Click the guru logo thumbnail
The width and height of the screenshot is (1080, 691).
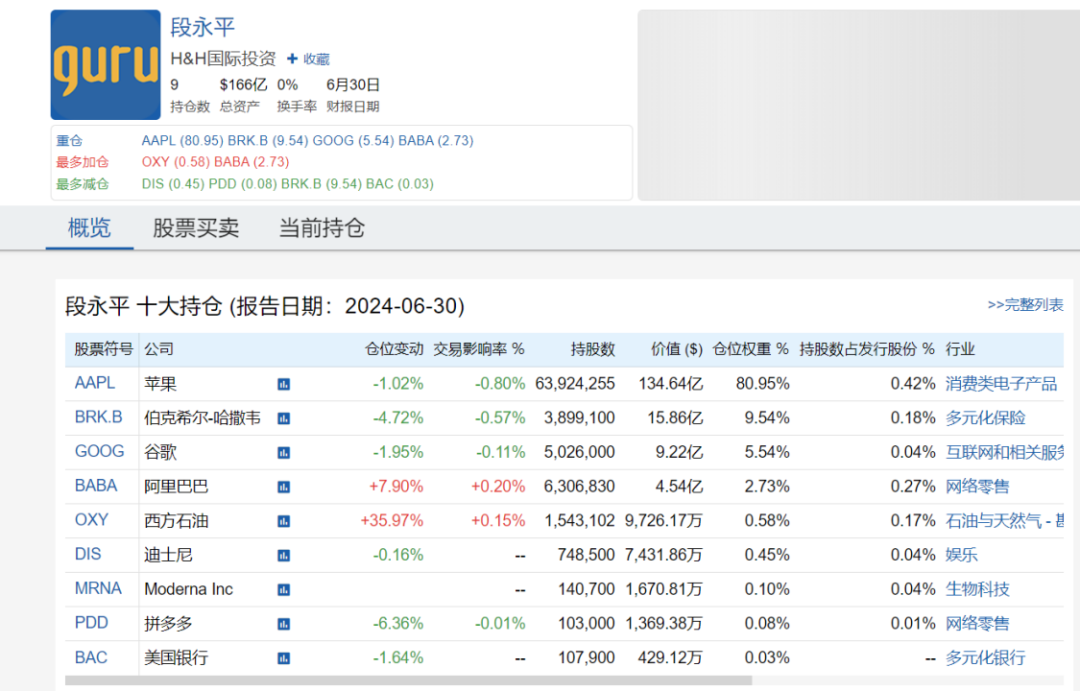coord(105,65)
